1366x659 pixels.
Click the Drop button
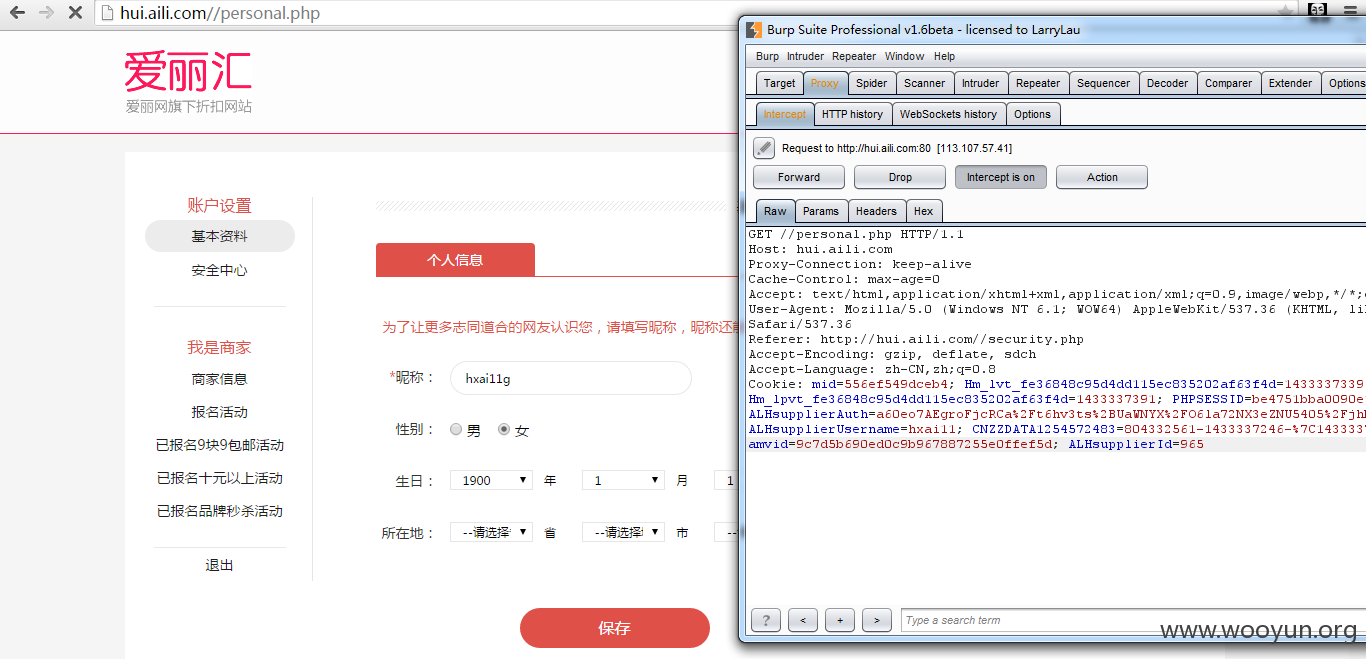click(900, 177)
